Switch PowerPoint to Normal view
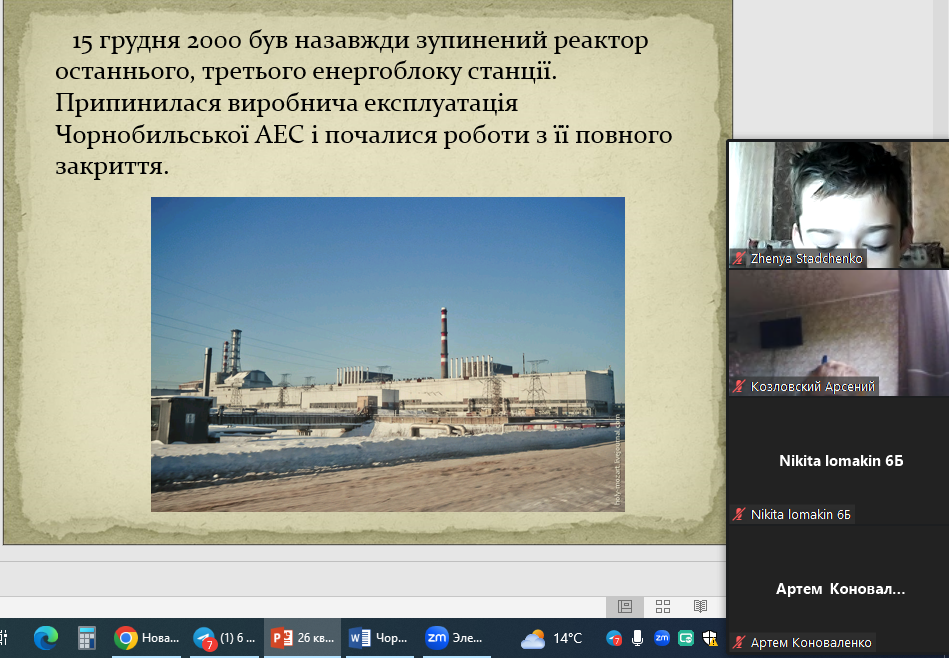 click(x=625, y=606)
